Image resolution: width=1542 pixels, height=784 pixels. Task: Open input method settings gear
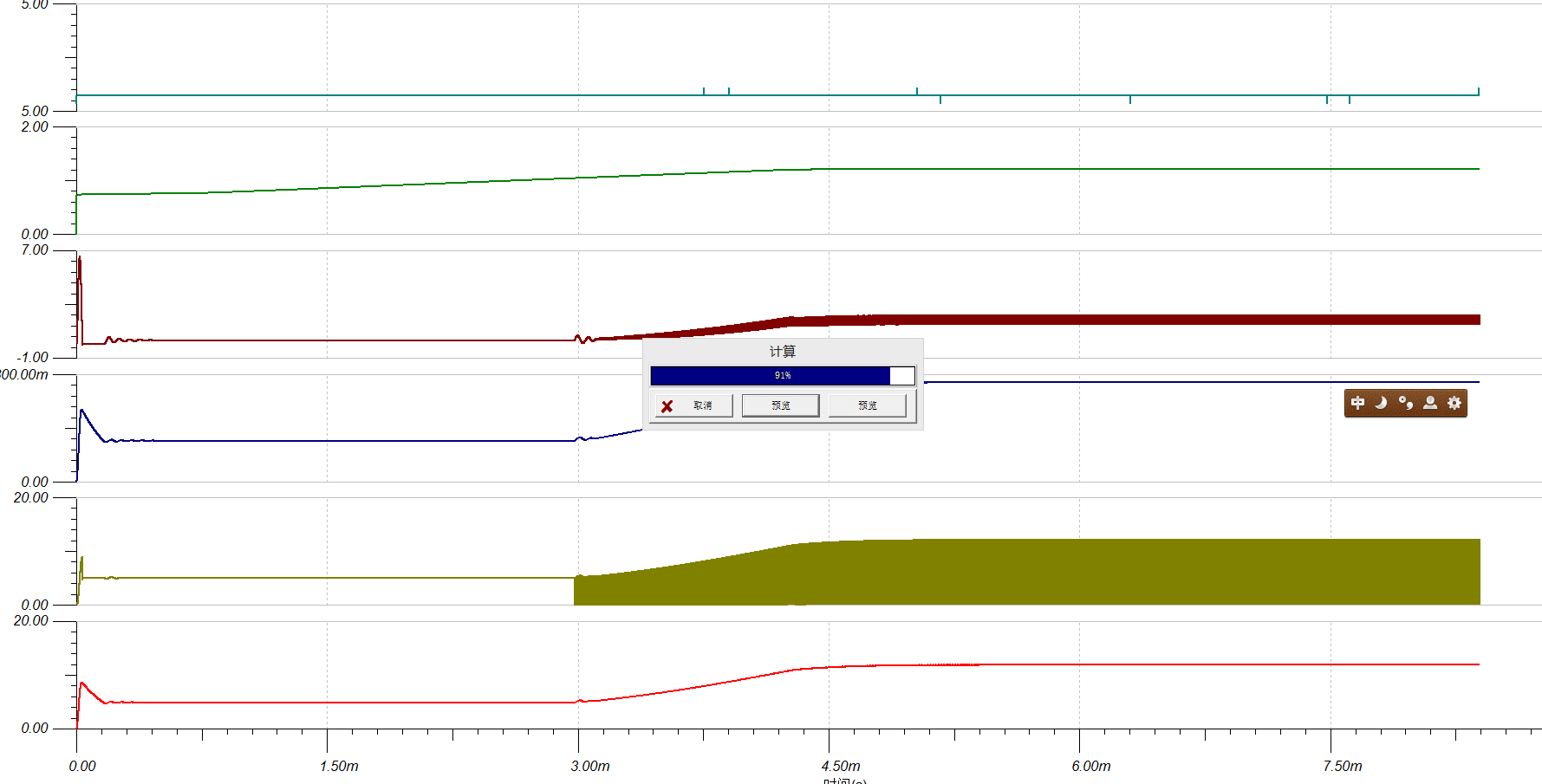1454,403
